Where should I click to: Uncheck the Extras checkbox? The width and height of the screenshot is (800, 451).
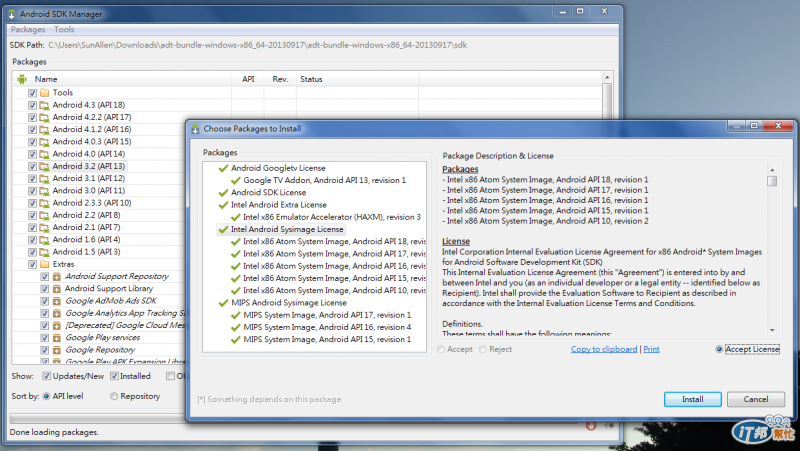33,264
